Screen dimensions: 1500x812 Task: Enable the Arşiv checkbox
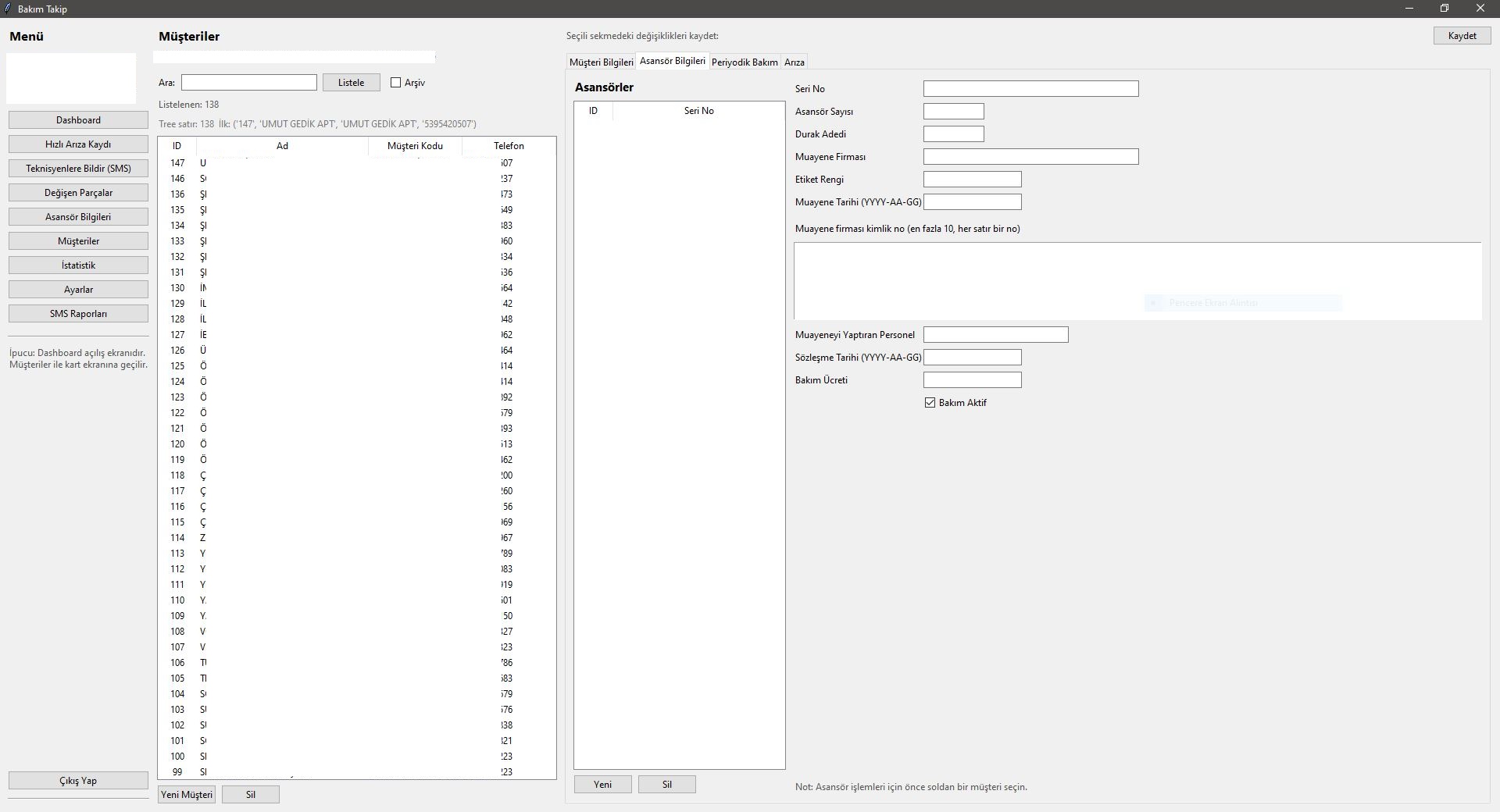click(x=396, y=83)
